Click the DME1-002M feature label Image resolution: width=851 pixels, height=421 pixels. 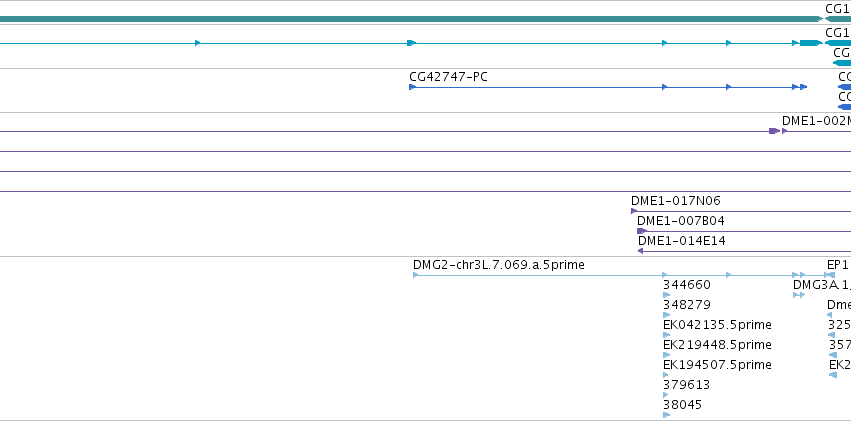[816, 121]
